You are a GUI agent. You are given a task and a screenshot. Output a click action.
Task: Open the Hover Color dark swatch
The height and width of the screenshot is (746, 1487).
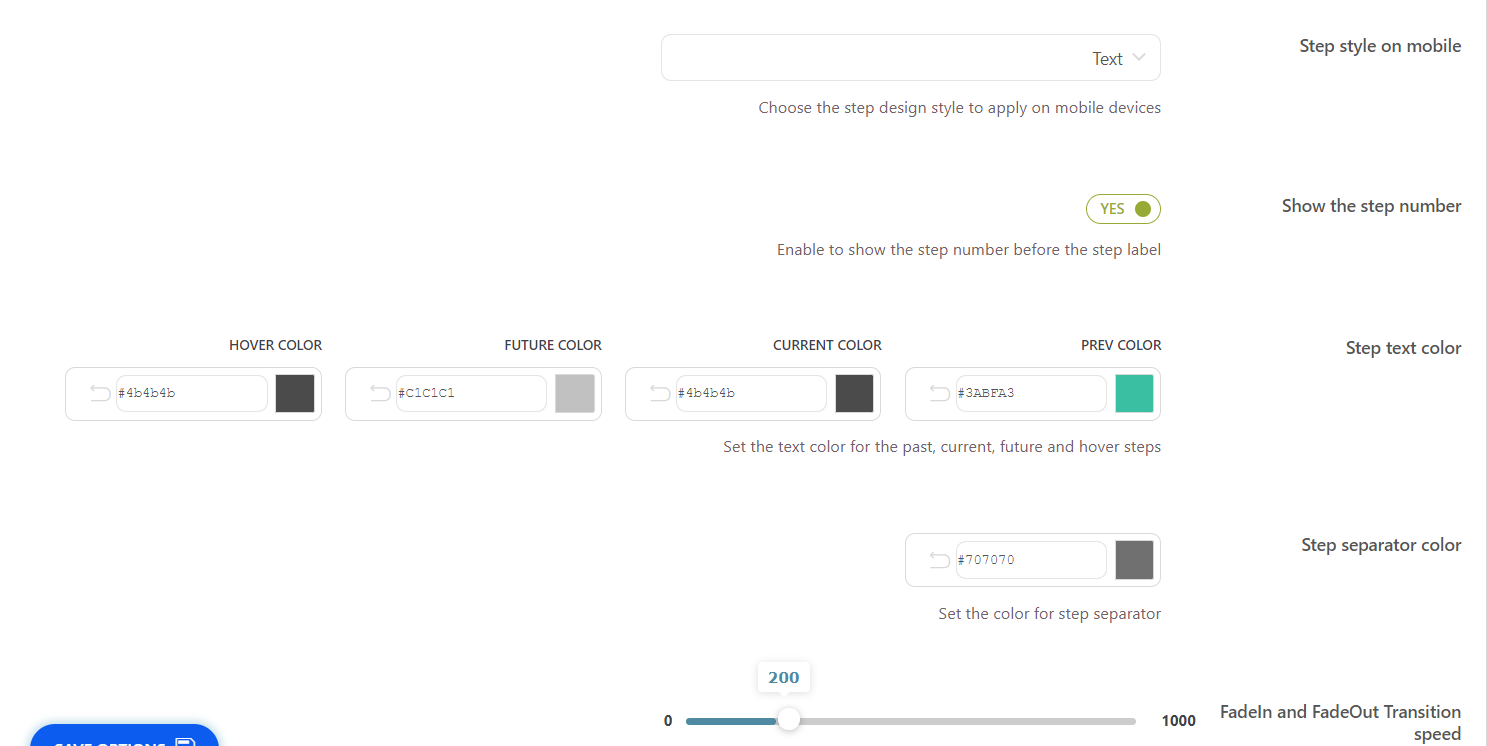click(295, 393)
